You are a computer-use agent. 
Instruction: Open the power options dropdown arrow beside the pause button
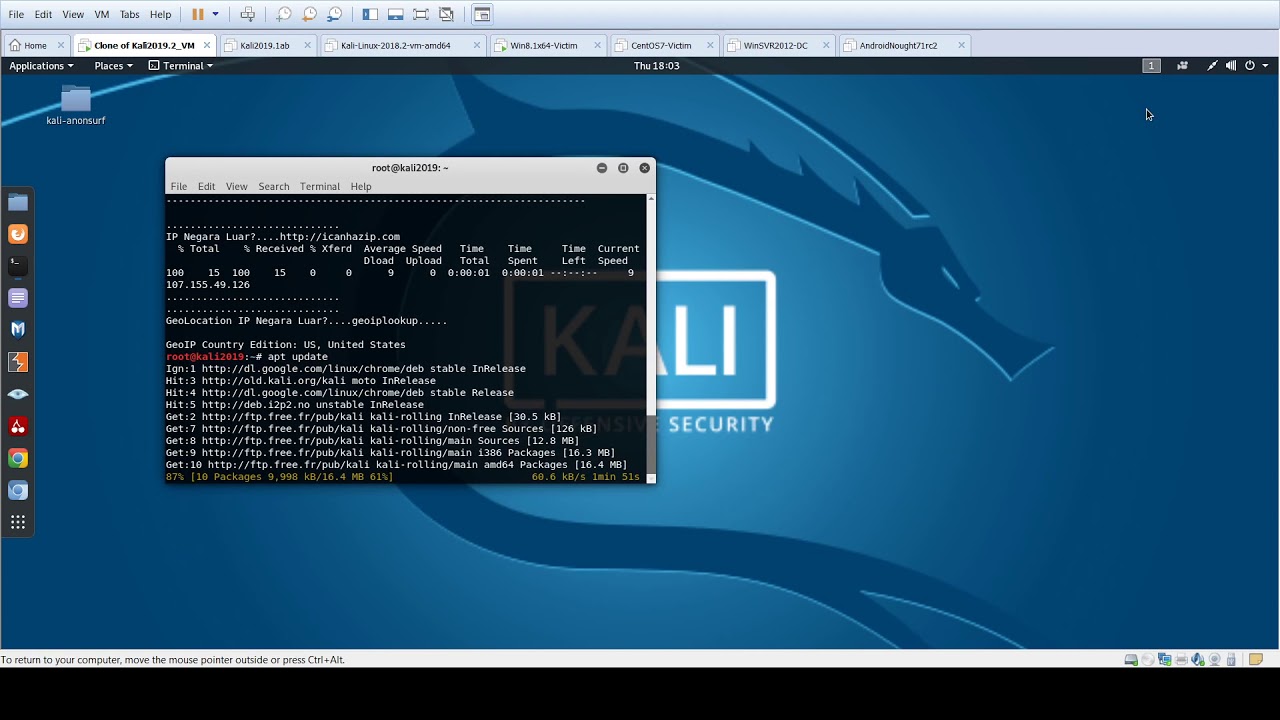coord(215,14)
